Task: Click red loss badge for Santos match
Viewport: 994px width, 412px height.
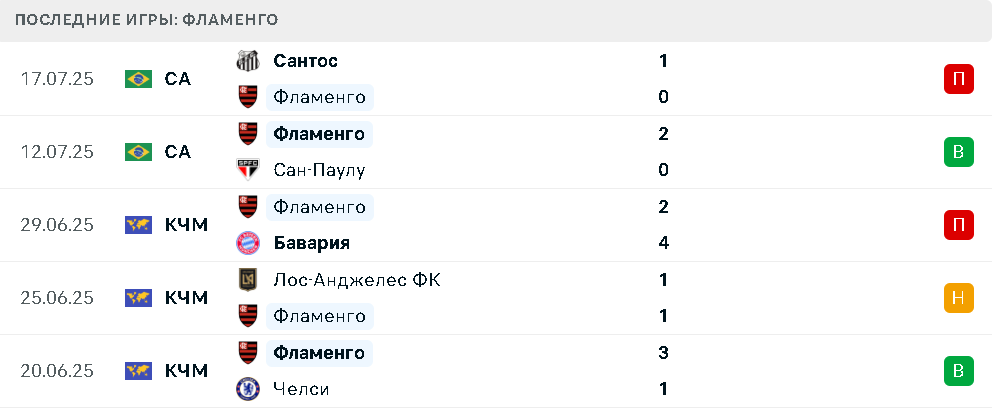Action: pos(958,79)
